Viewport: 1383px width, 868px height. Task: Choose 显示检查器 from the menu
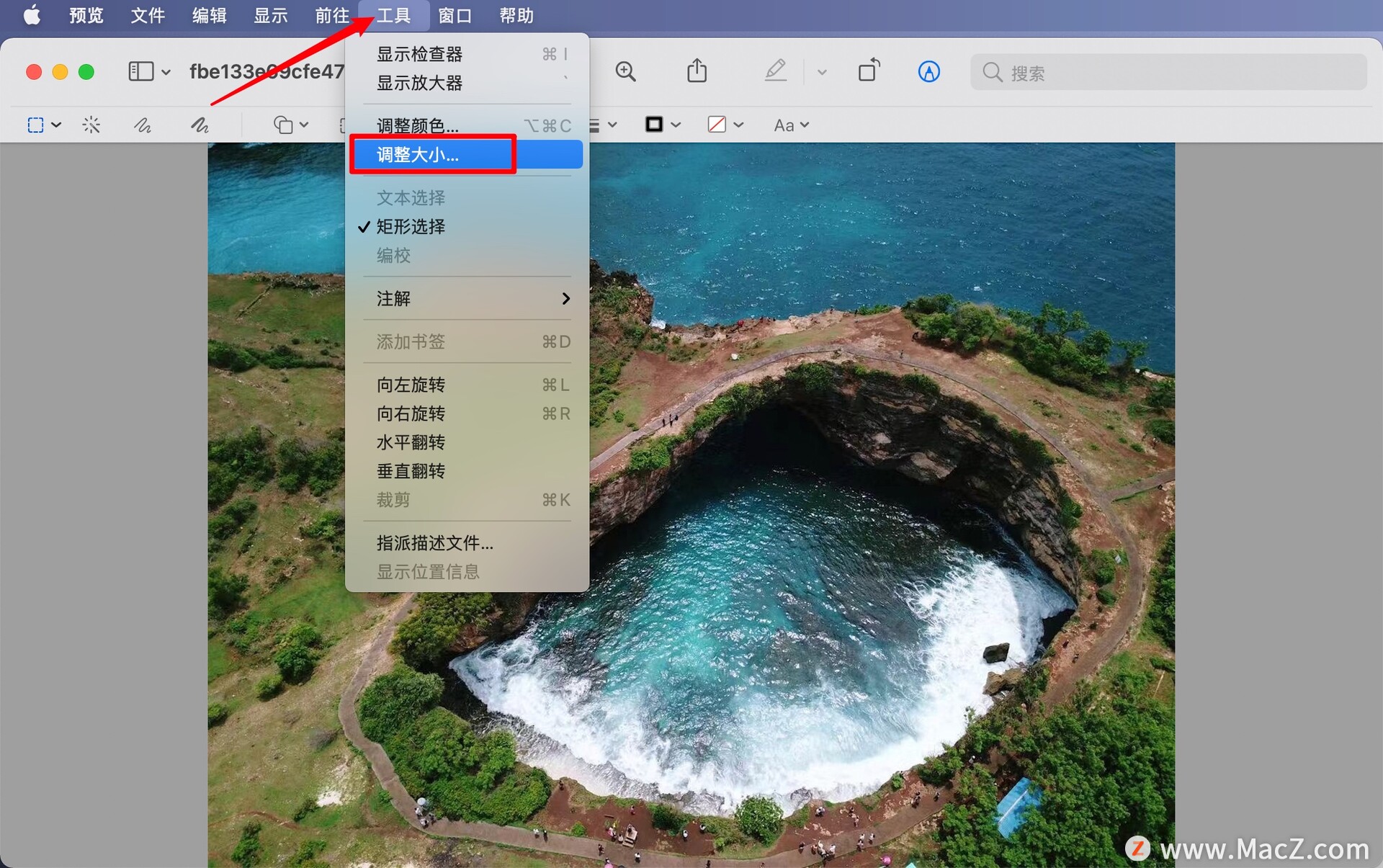click(x=467, y=54)
